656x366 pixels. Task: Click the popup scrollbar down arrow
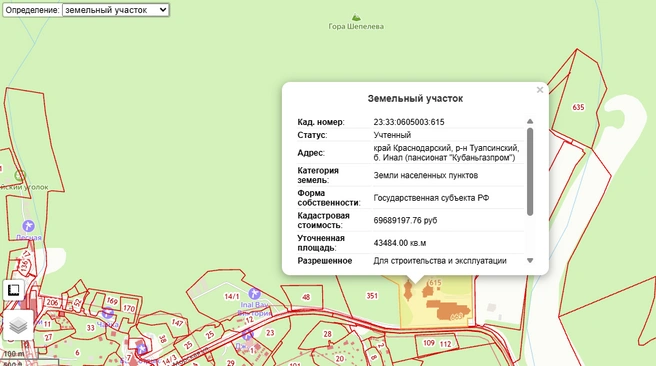[x=530, y=261]
